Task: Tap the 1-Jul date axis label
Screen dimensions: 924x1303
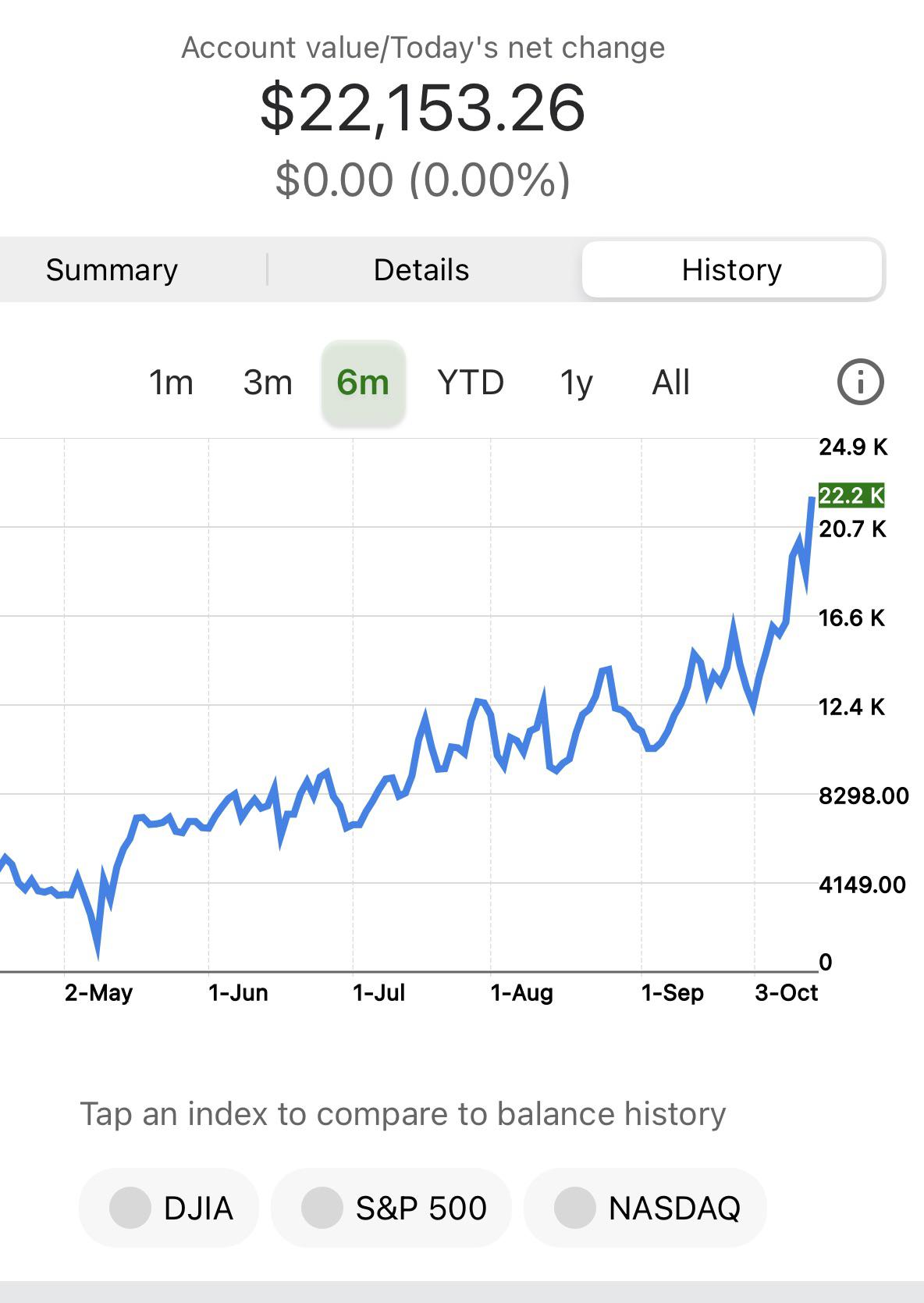Action: 378,993
